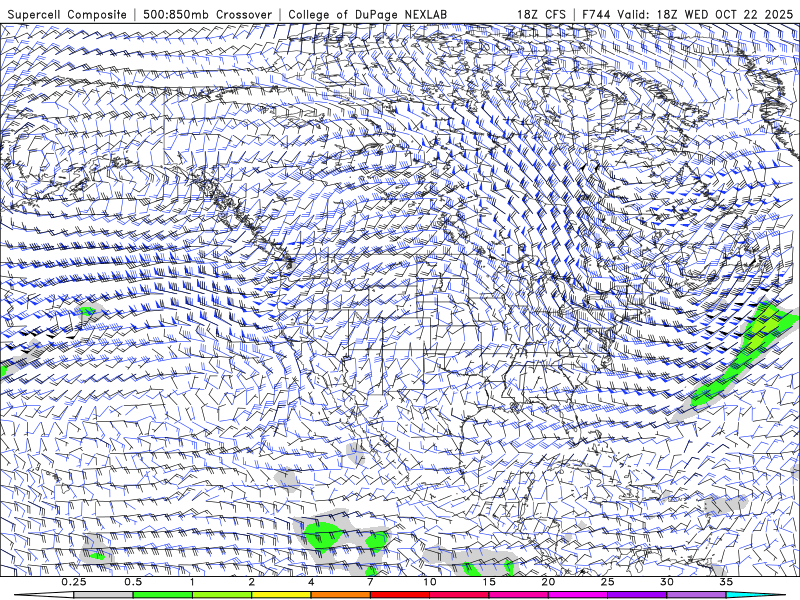
Task: Click the legend value 10
Action: [x=430, y=582]
